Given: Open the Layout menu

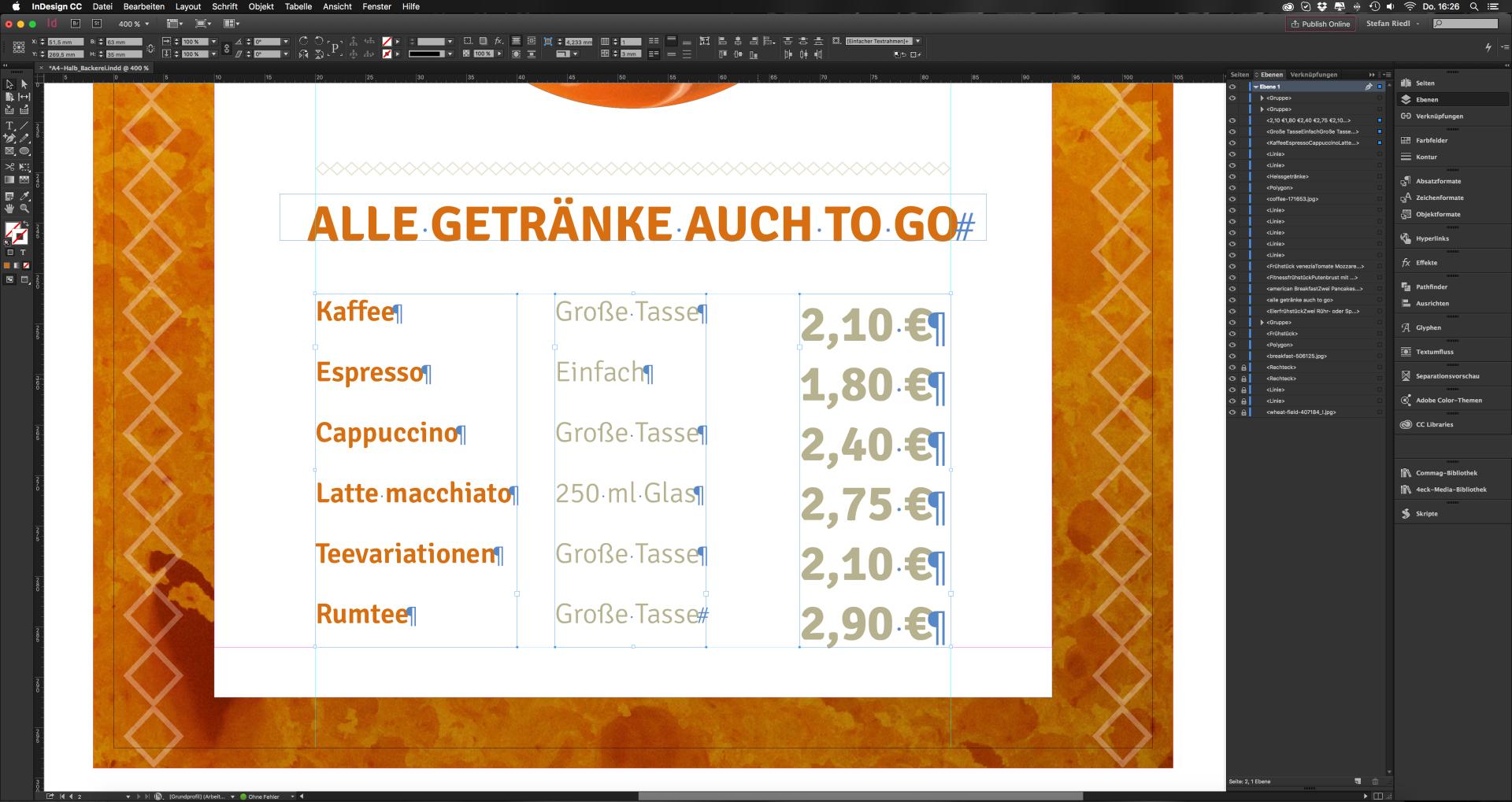Looking at the screenshot, I should [188, 6].
